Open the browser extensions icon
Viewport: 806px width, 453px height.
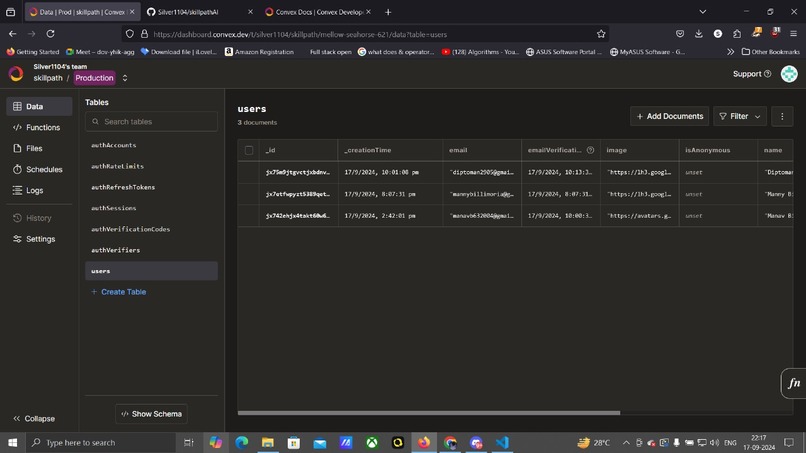[737, 34]
